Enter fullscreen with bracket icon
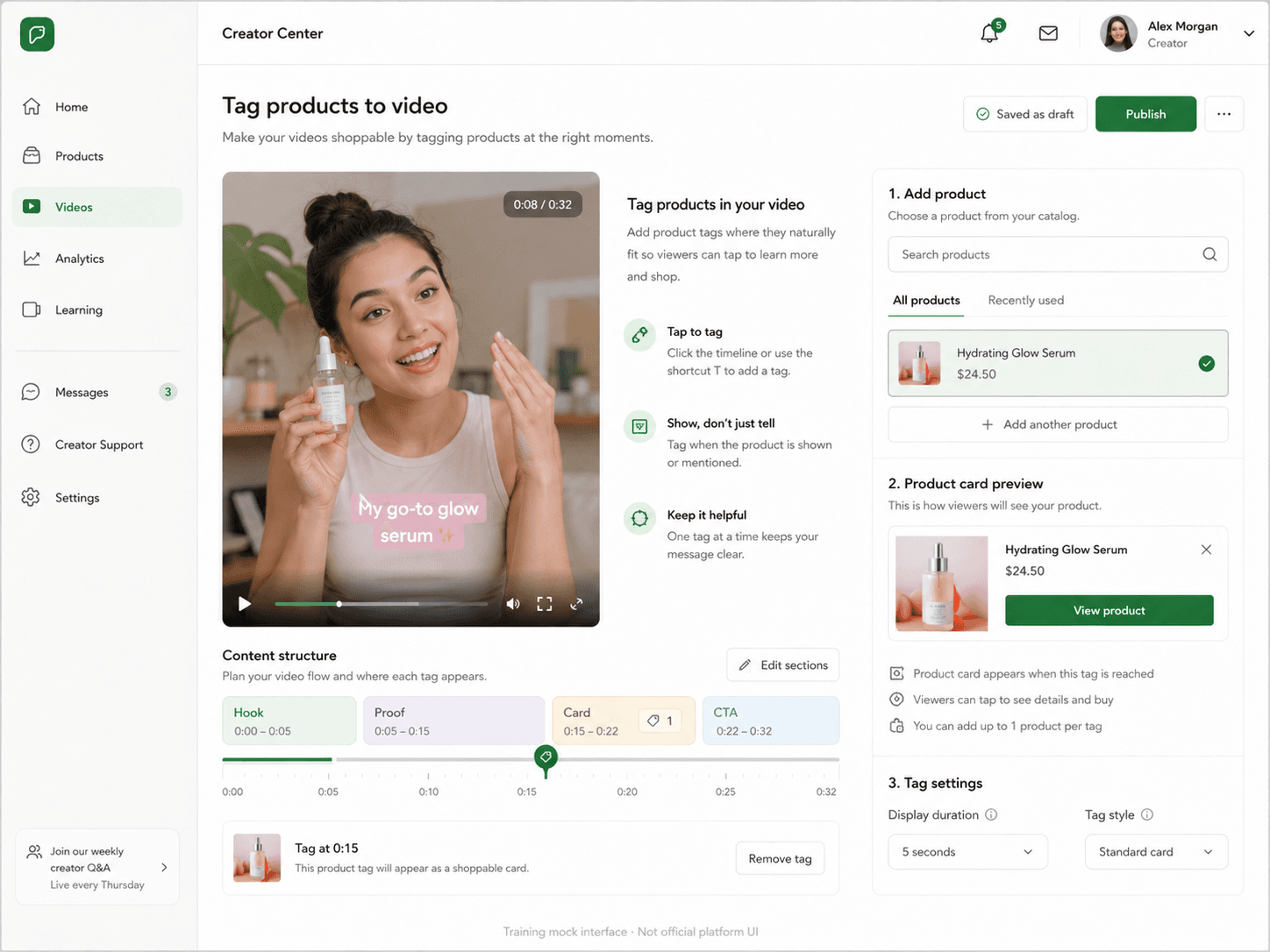The width and height of the screenshot is (1270, 952). click(545, 604)
